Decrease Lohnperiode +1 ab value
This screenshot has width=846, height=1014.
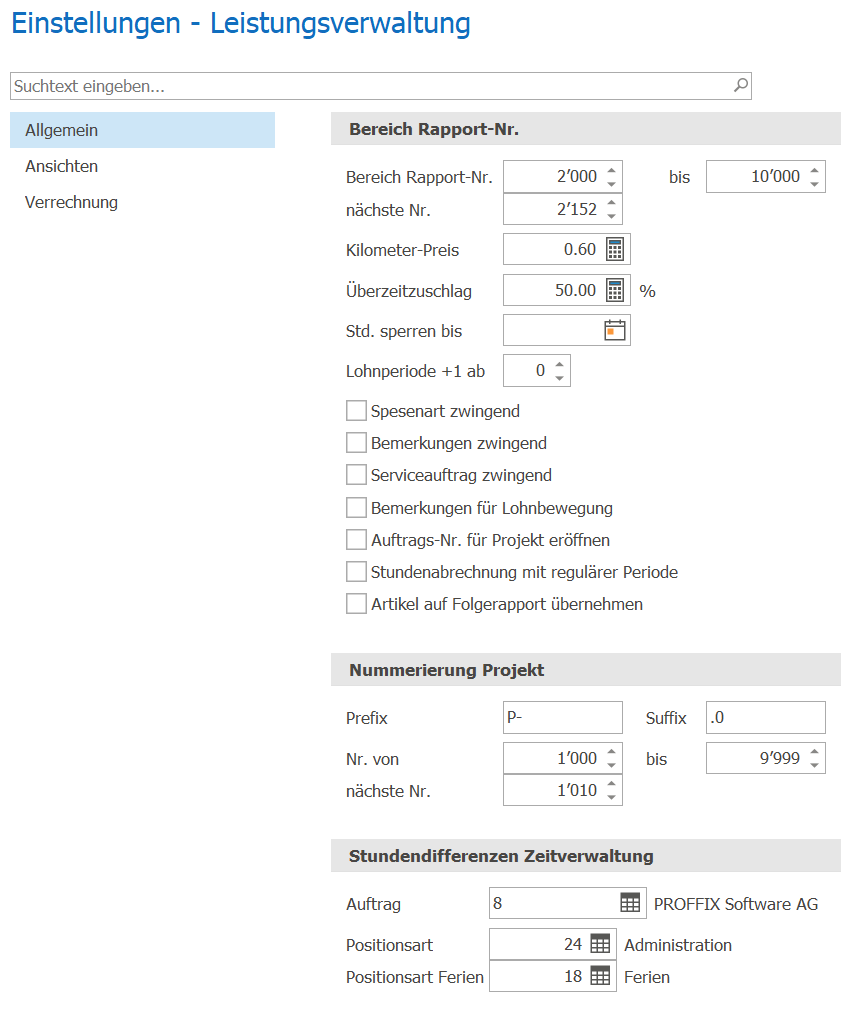pos(559,378)
